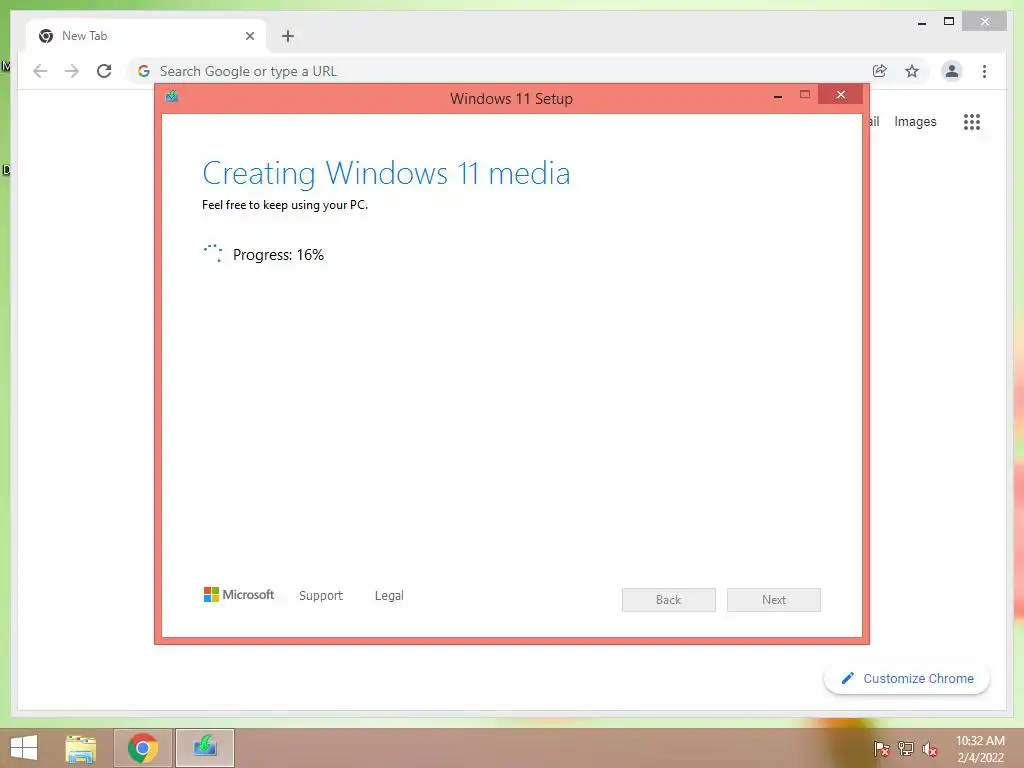This screenshot has height=768, width=1024.
Task: Click the Setup window maximize button
Action: [805, 95]
